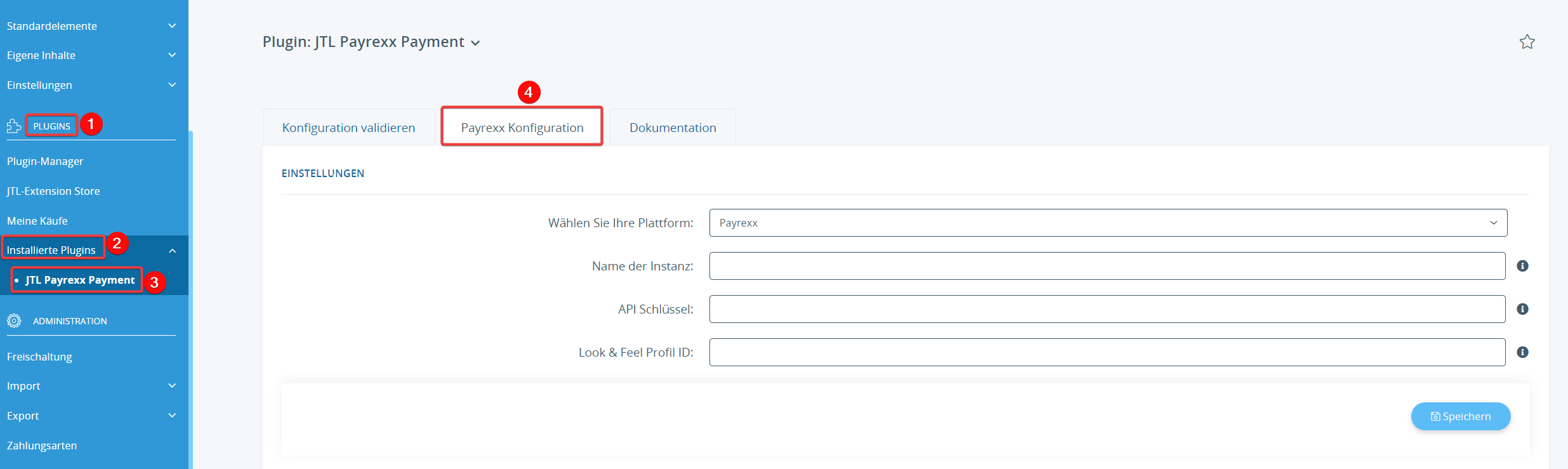Select JTL Payrexx Payment plugin entry
Image resolution: width=1568 pixels, height=469 pixels.
tap(80, 280)
